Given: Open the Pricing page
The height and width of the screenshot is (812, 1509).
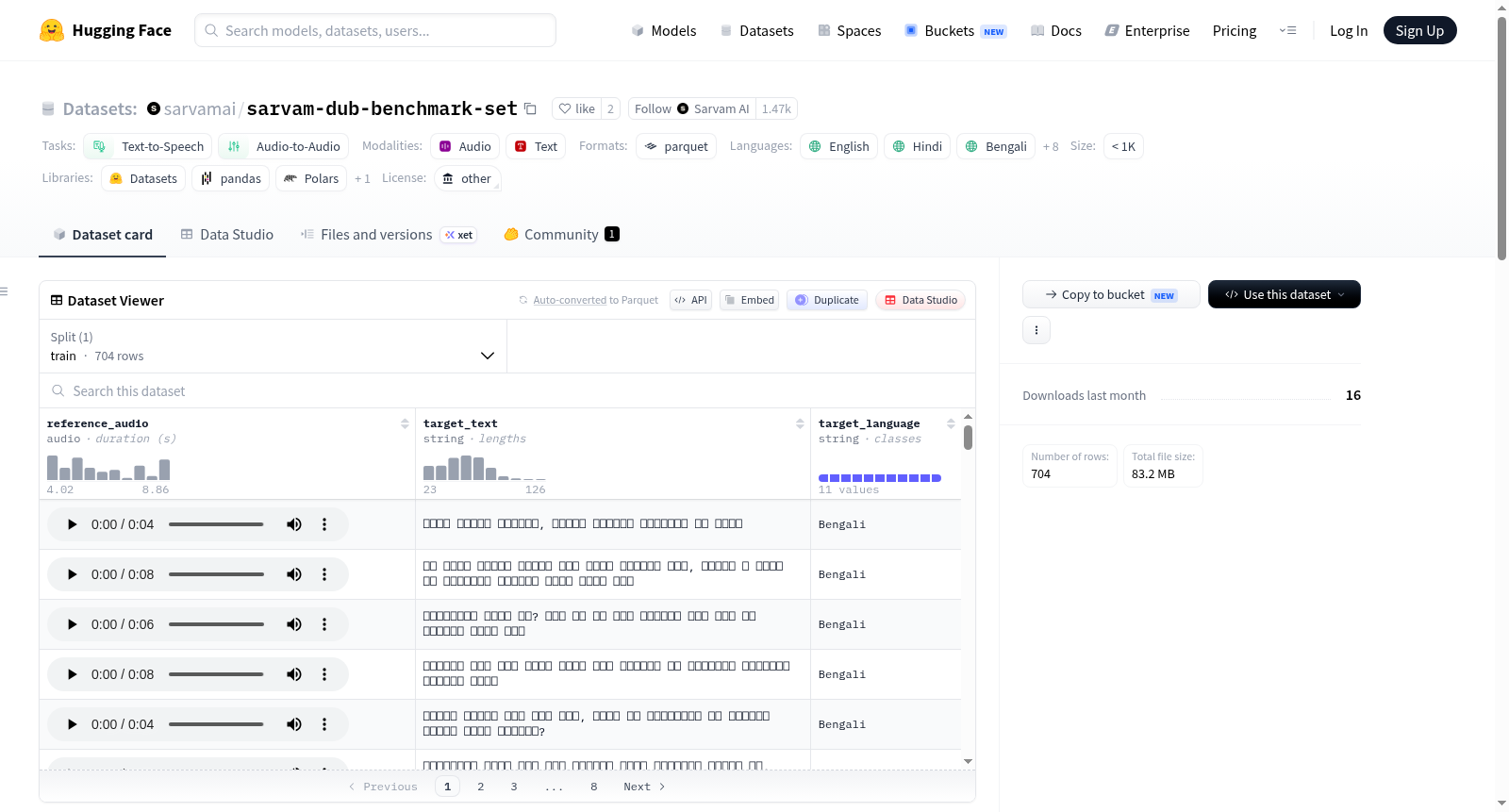Looking at the screenshot, I should (x=1235, y=30).
